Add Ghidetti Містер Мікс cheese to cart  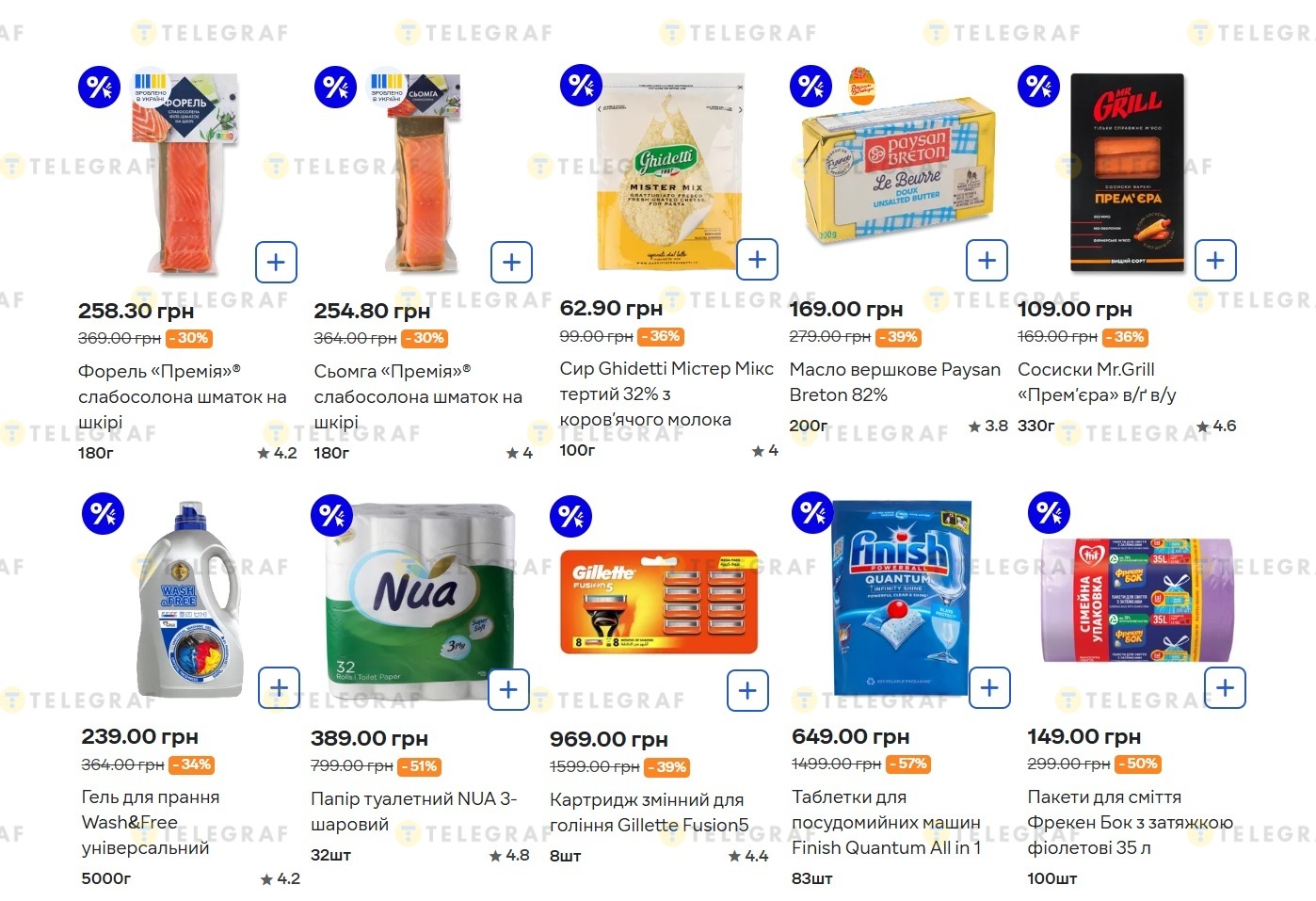pos(757,260)
